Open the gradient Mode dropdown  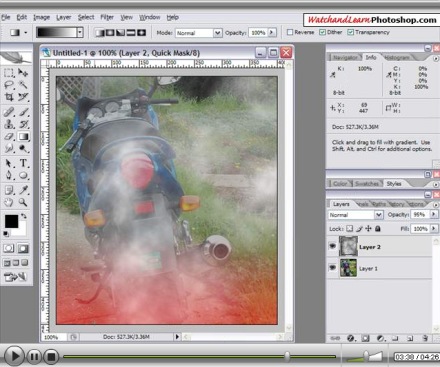199,33
